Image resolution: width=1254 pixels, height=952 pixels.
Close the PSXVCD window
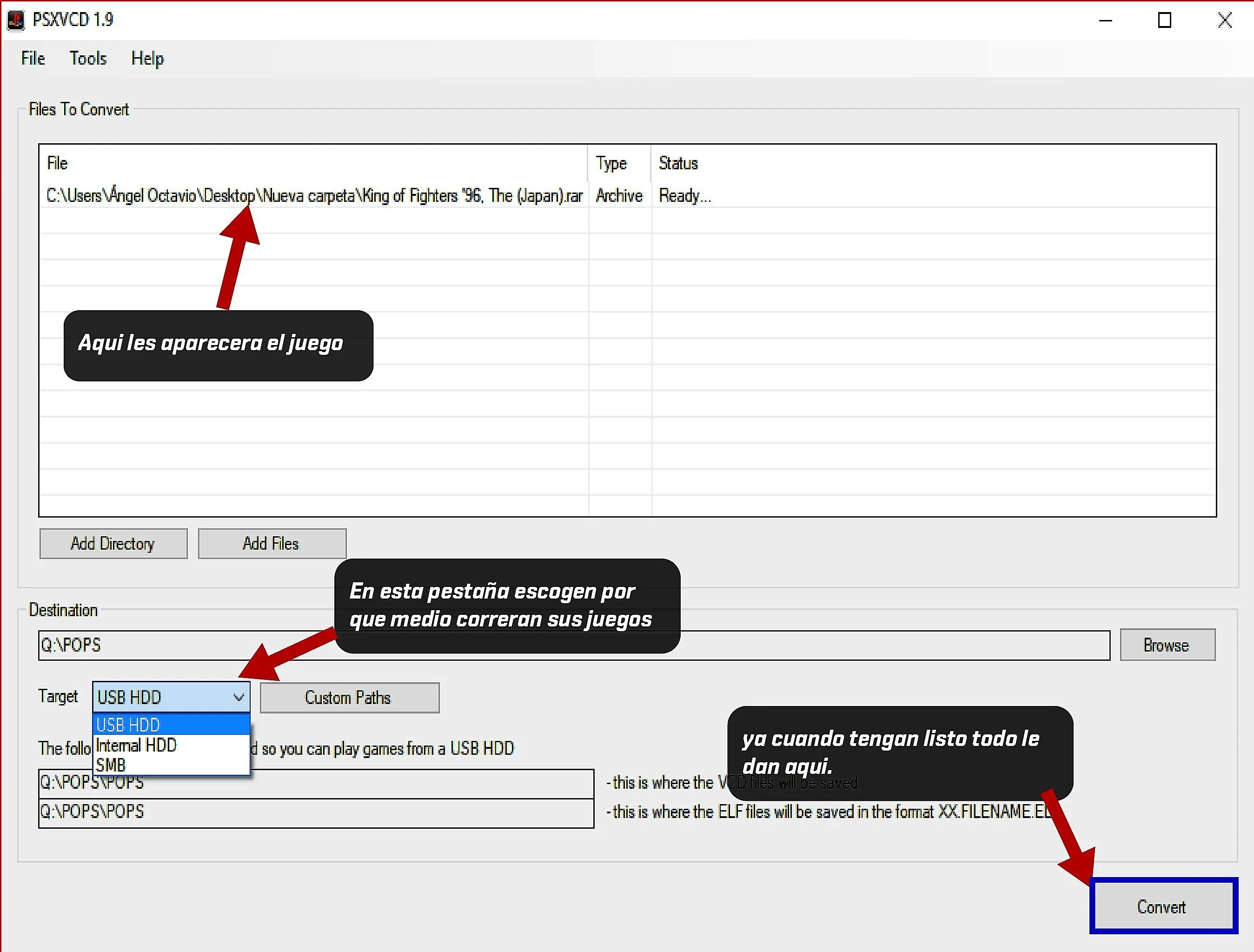pos(1225,20)
